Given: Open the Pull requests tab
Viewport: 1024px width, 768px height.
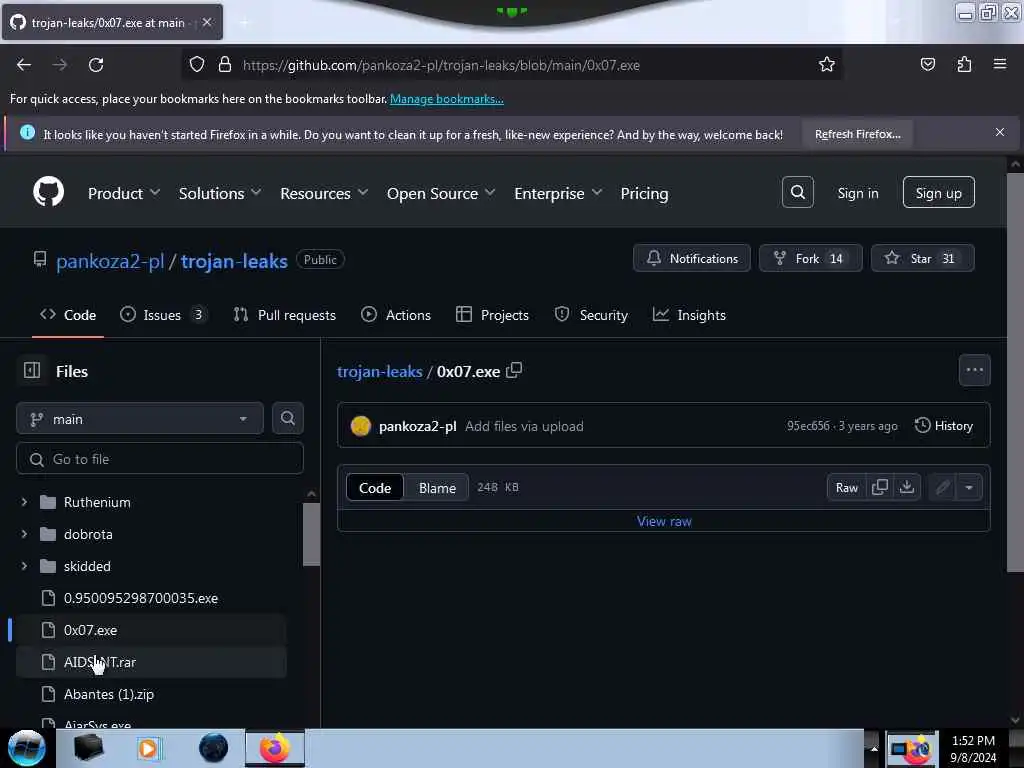Looking at the screenshot, I should click(285, 315).
